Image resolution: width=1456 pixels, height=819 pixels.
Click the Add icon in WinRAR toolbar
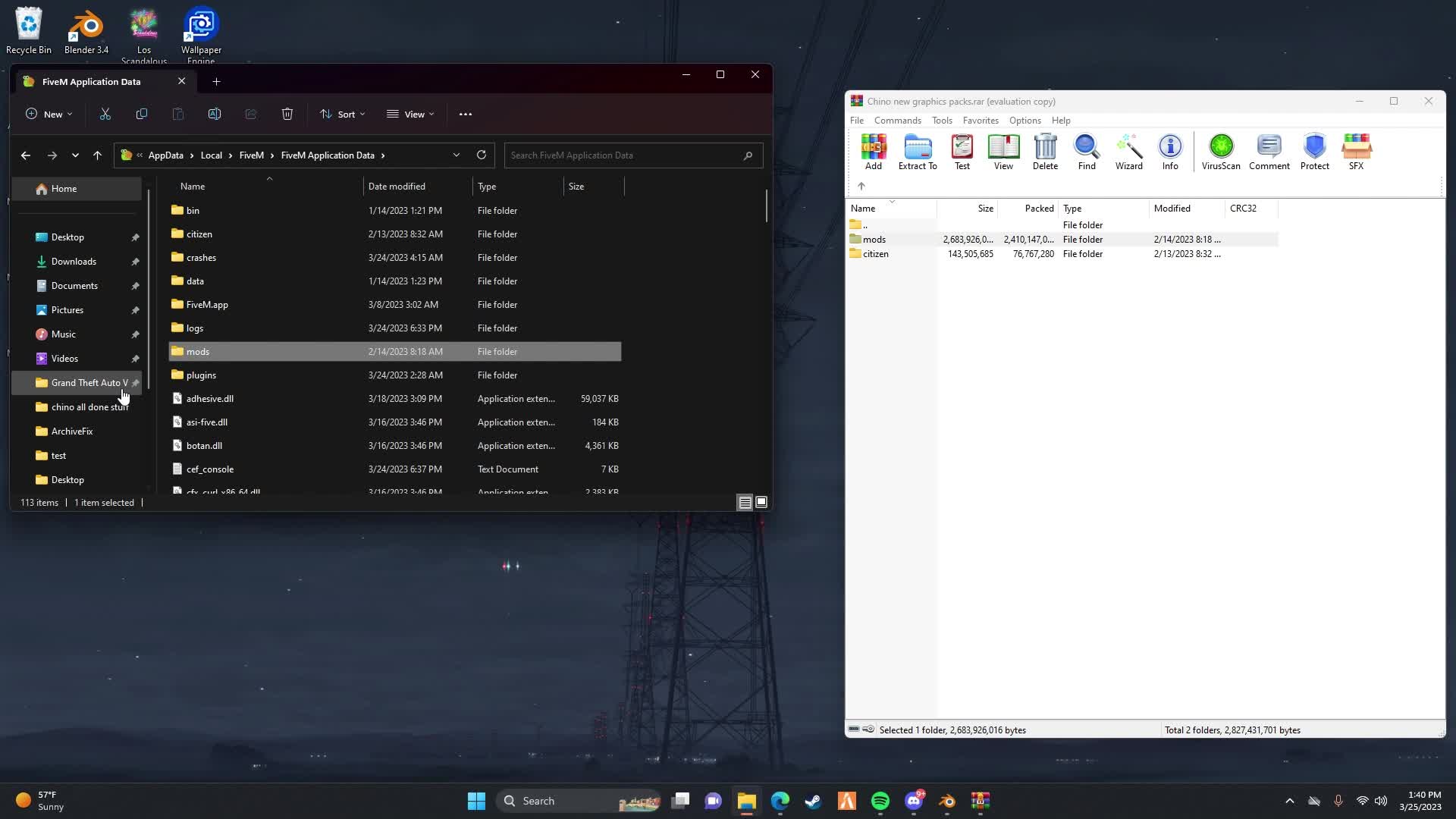click(873, 150)
